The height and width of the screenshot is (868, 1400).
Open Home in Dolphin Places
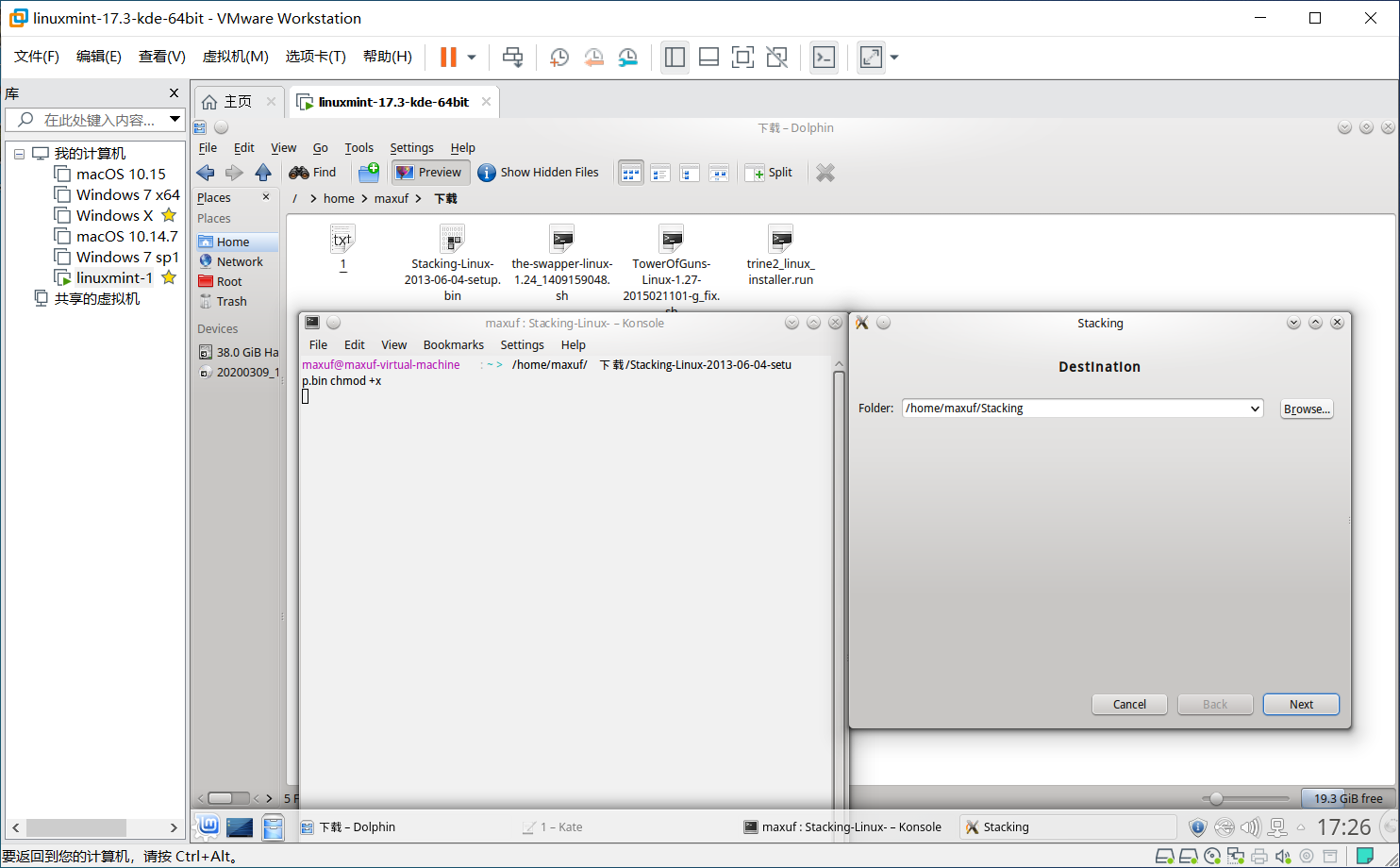click(237, 242)
